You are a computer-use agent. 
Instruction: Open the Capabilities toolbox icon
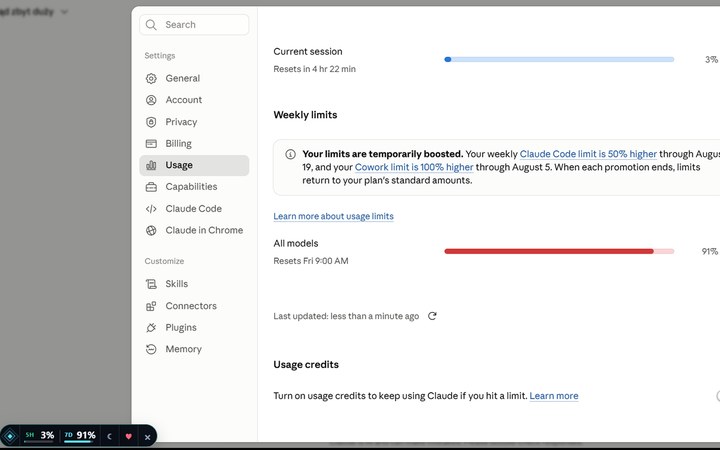click(151, 187)
